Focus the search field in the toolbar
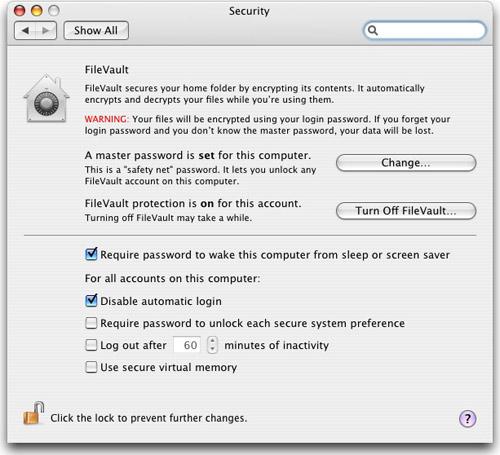The image size is (500, 455). click(x=424, y=30)
